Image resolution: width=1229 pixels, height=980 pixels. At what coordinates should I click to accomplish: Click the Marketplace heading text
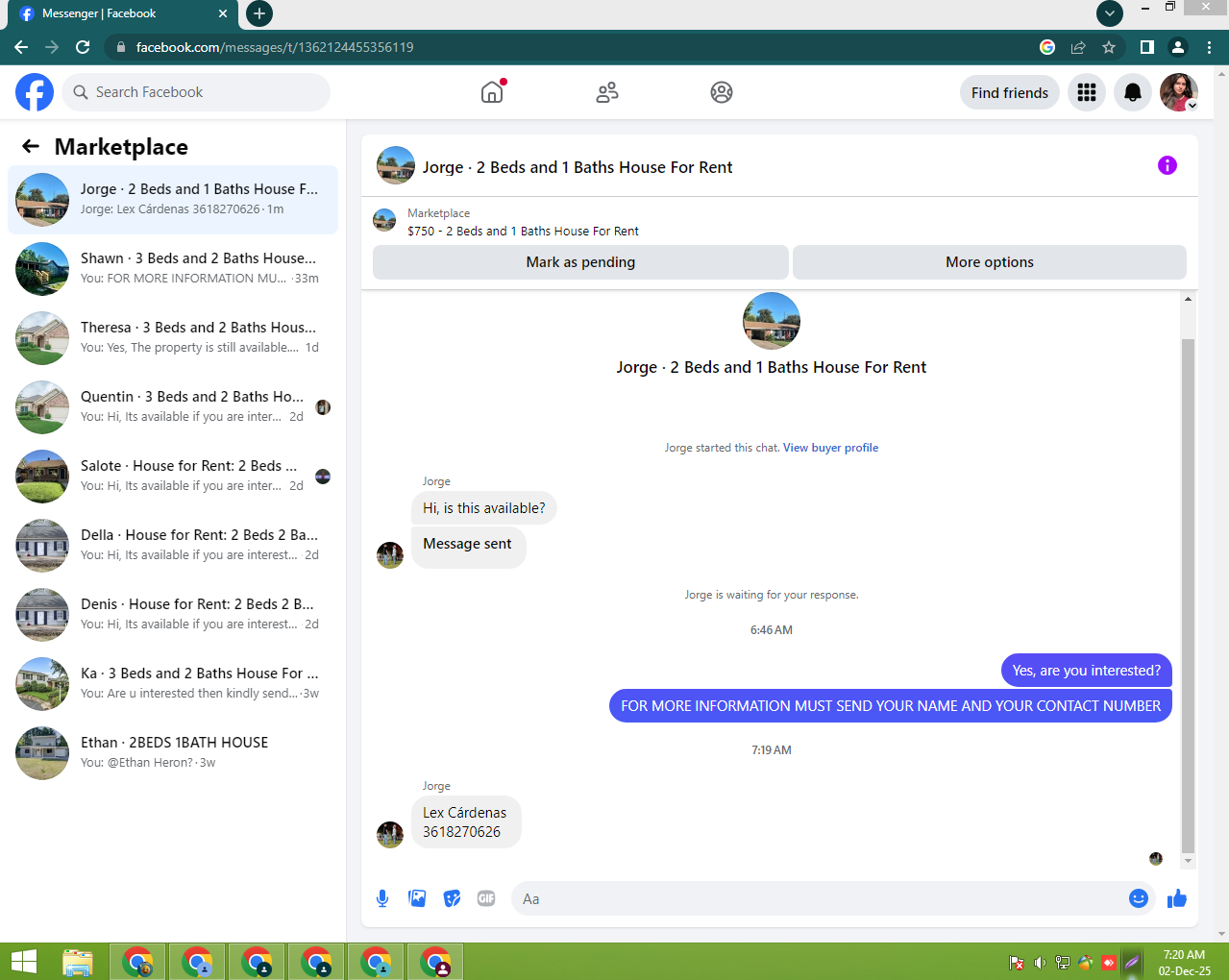(121, 146)
